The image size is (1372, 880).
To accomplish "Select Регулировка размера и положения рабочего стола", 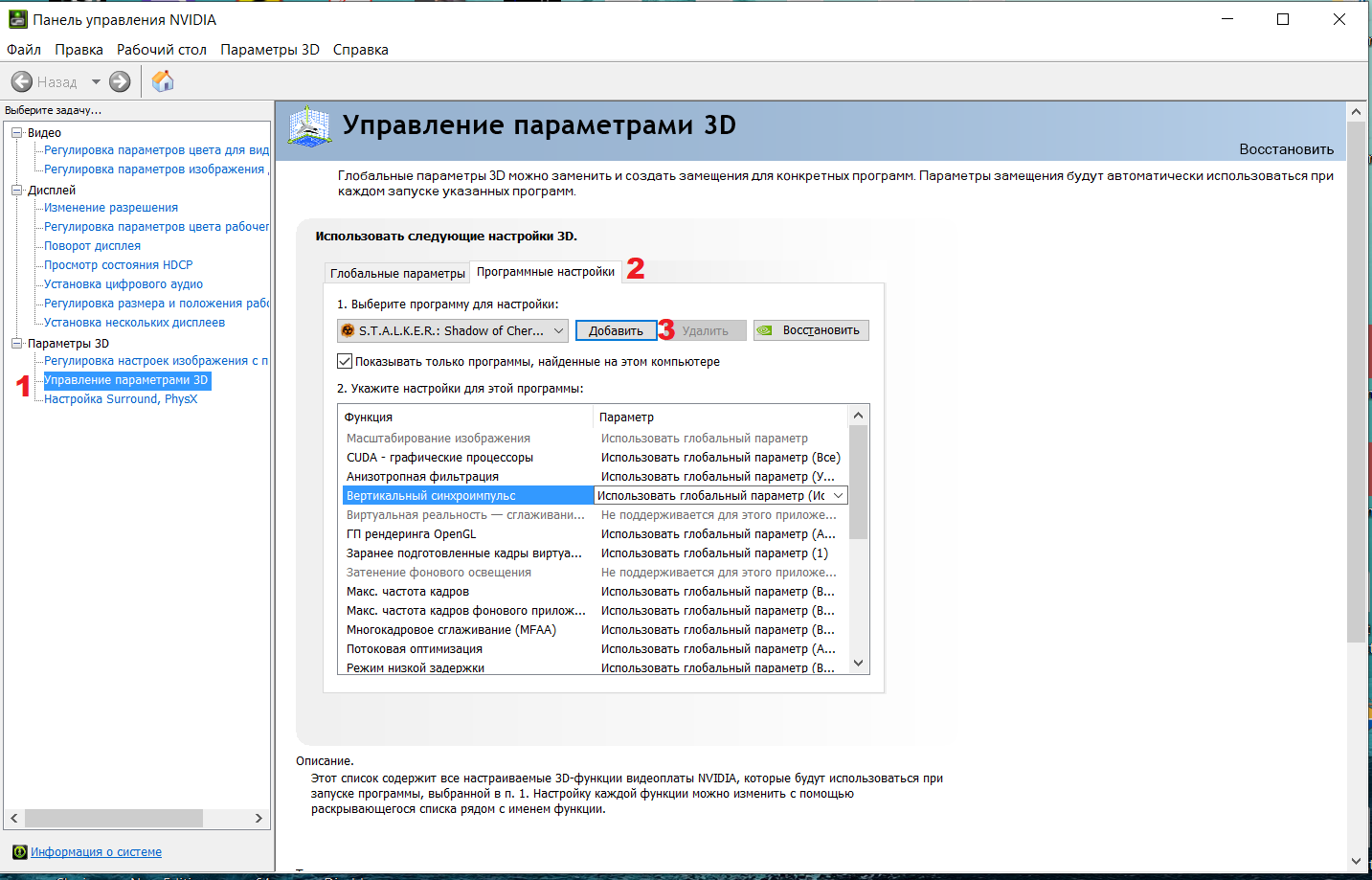I will (156, 304).
